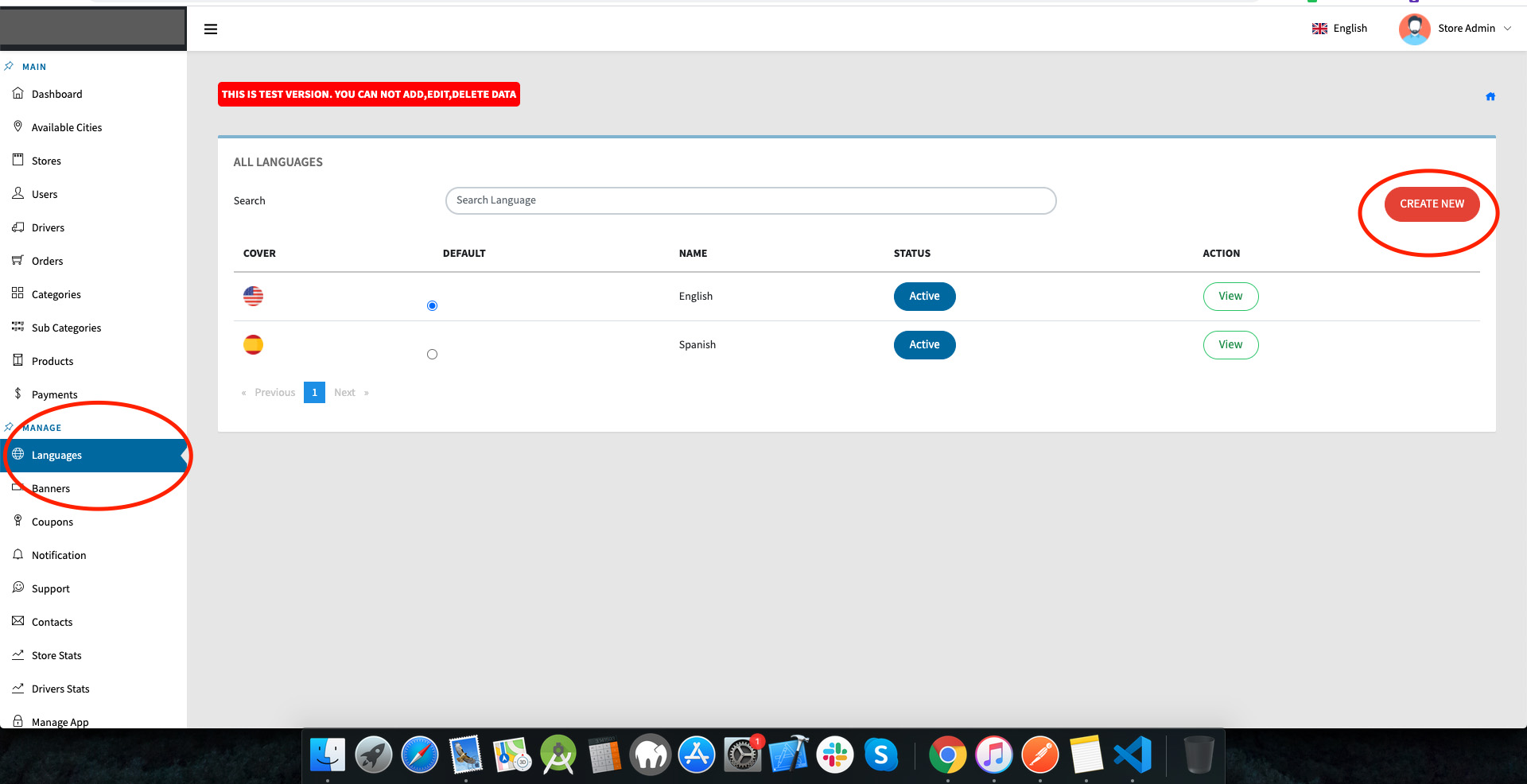View the English language entry
The width and height of the screenshot is (1527, 784).
1230,297
